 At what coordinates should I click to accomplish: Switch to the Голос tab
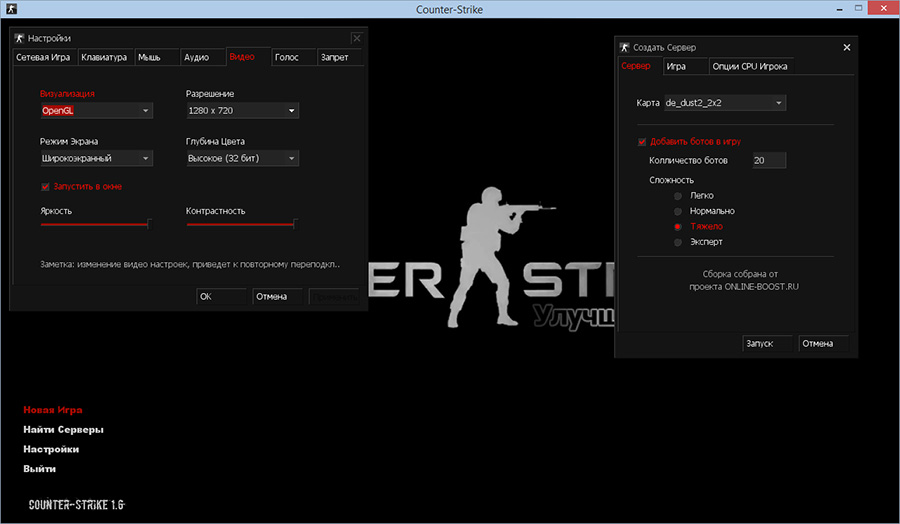pyautogui.click(x=293, y=57)
